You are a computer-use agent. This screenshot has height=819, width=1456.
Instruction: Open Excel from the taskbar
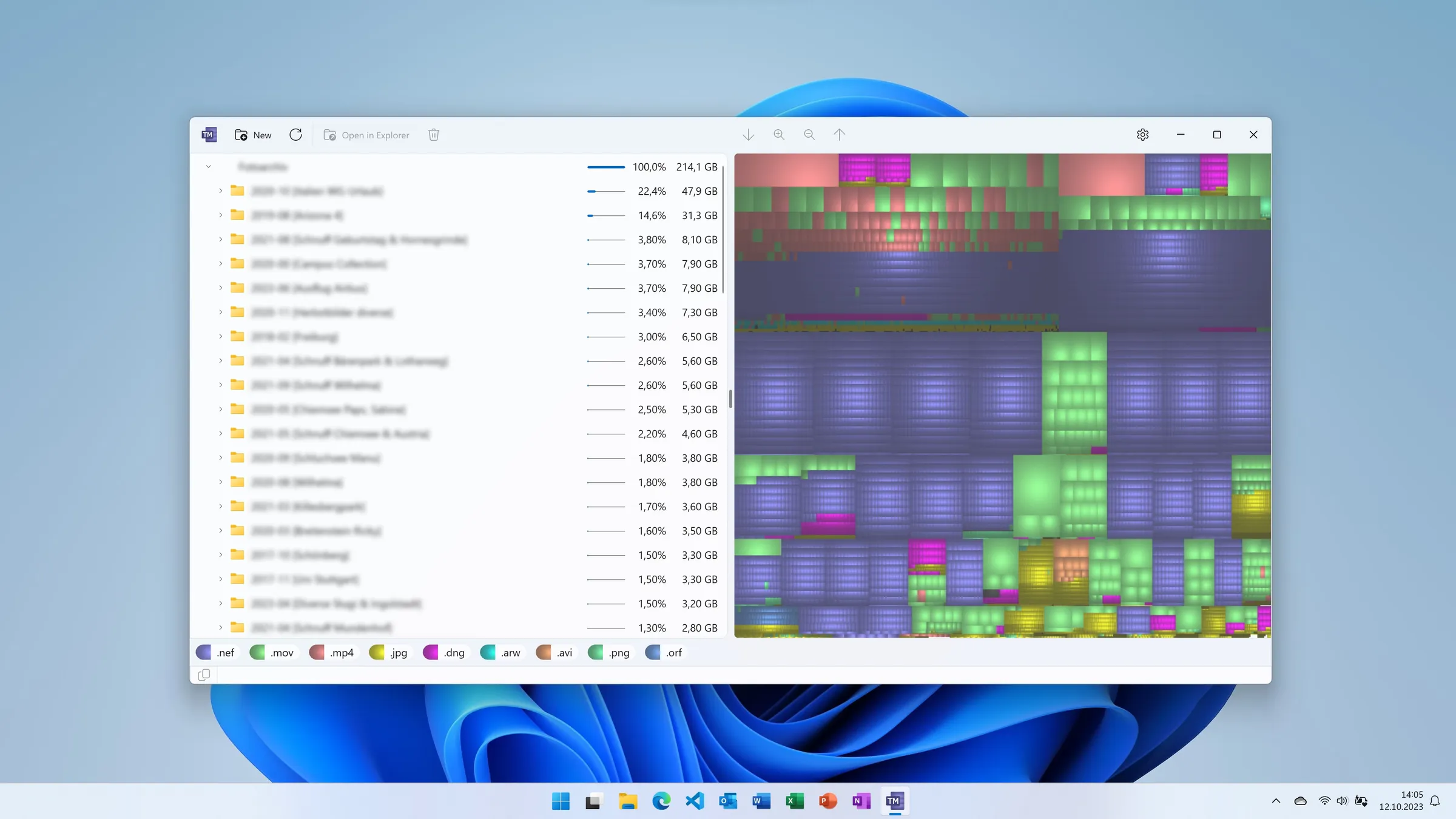[x=794, y=801]
